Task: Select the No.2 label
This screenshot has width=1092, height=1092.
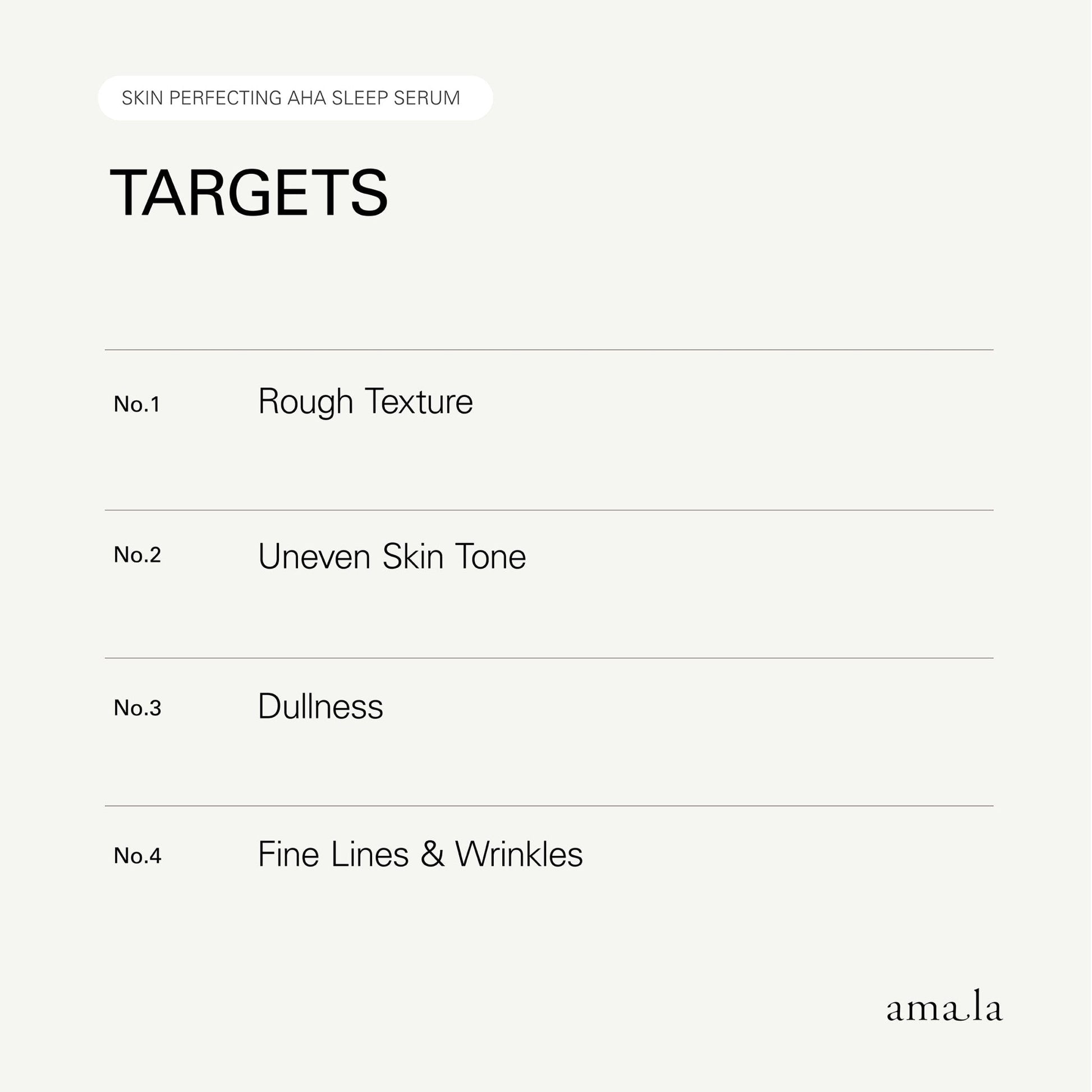Action: [137, 555]
